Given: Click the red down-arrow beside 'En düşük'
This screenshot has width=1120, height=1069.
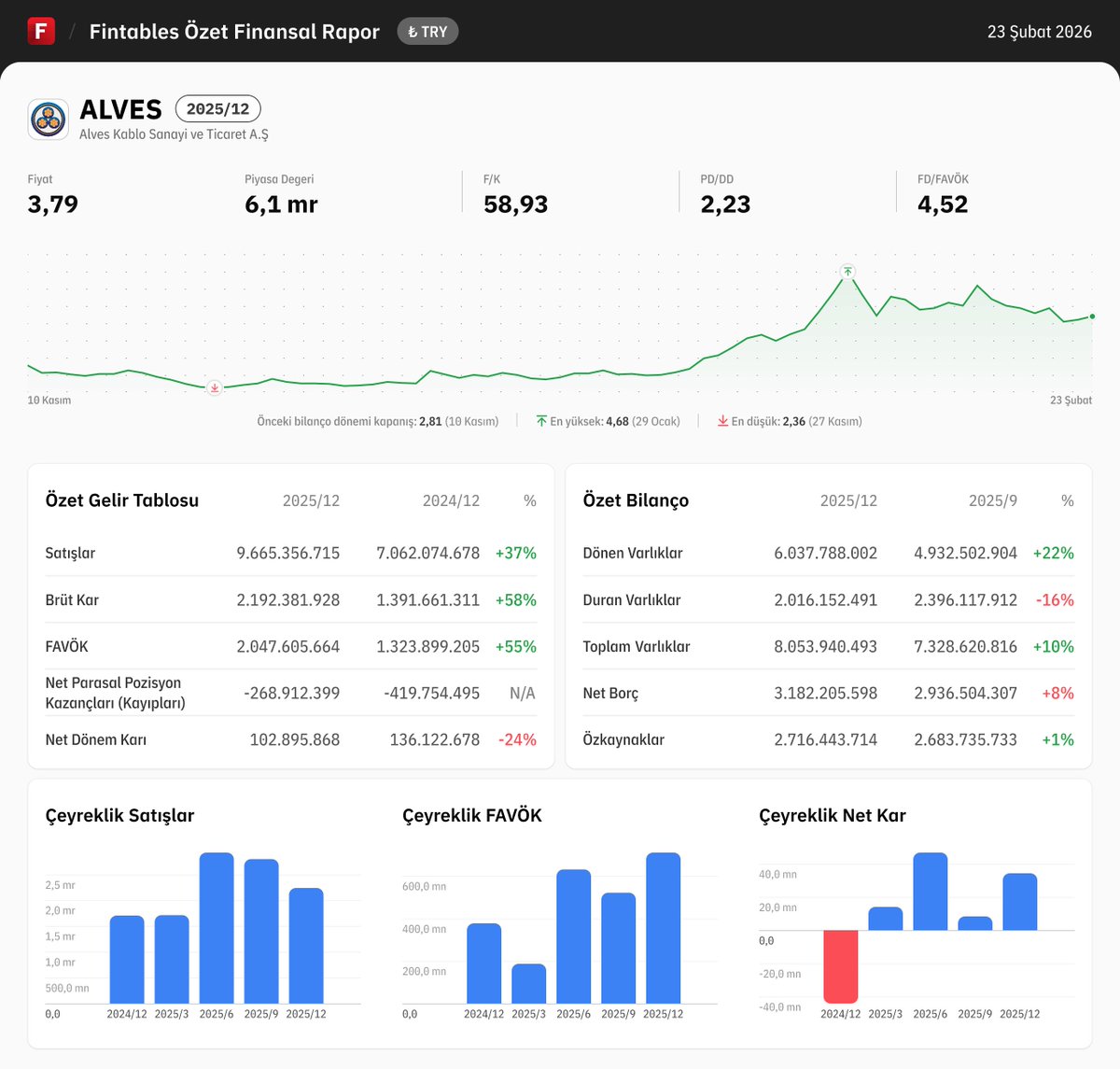Looking at the screenshot, I should coord(721,420).
